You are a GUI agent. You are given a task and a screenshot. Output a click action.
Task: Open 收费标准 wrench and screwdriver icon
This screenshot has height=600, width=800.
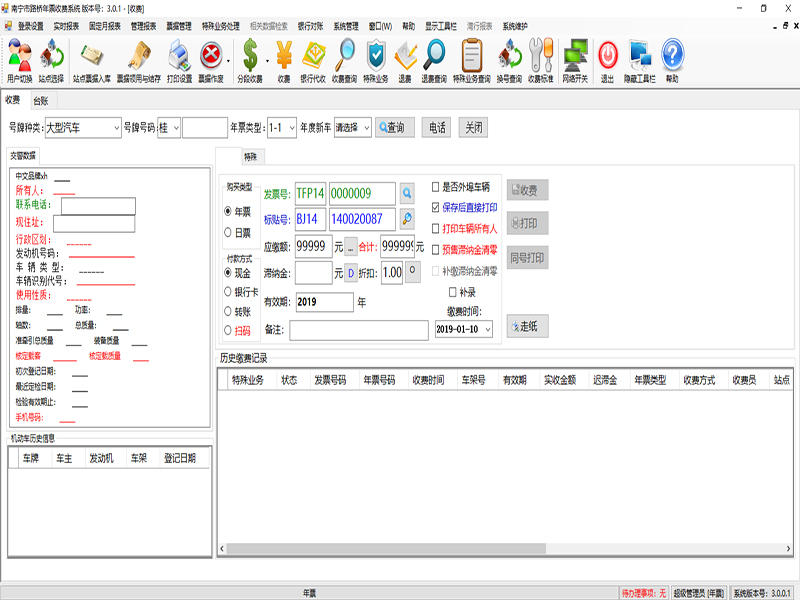(541, 60)
